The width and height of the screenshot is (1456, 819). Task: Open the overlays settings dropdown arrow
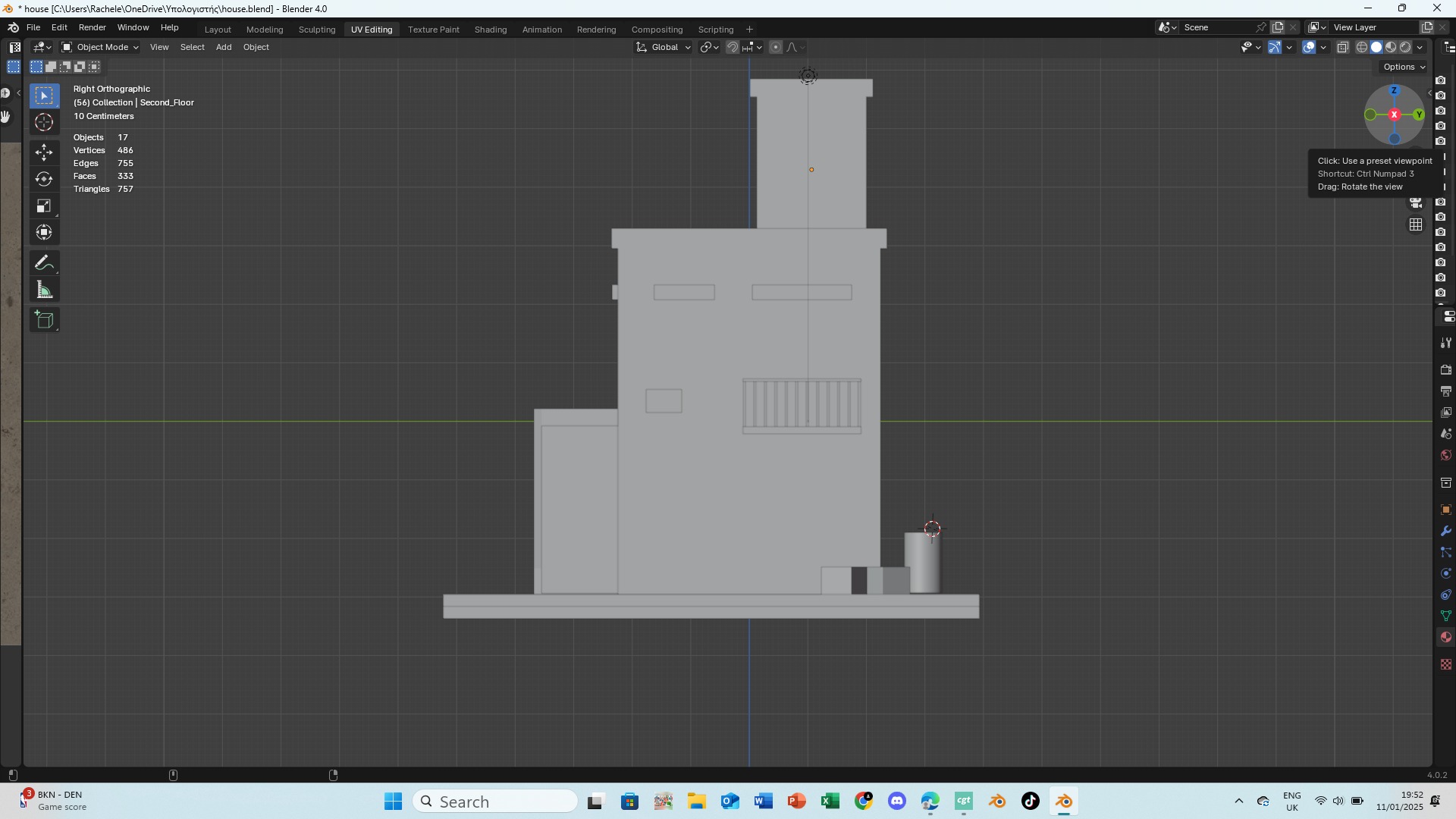tap(1324, 47)
